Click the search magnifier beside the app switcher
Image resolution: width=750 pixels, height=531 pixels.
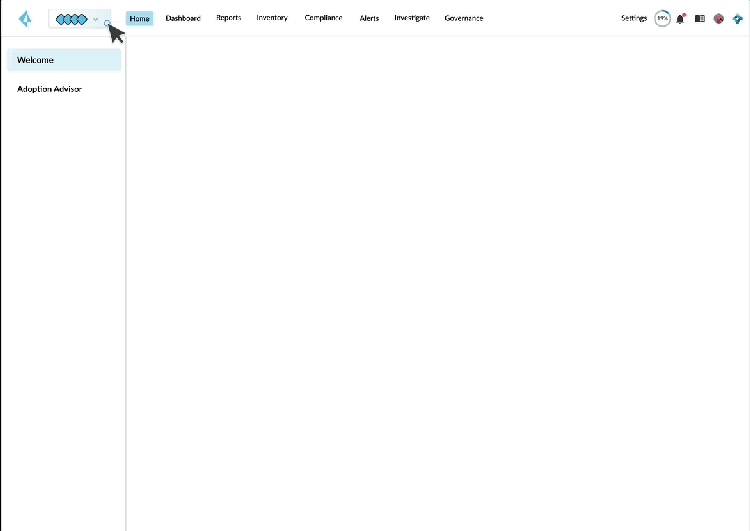[107, 21]
